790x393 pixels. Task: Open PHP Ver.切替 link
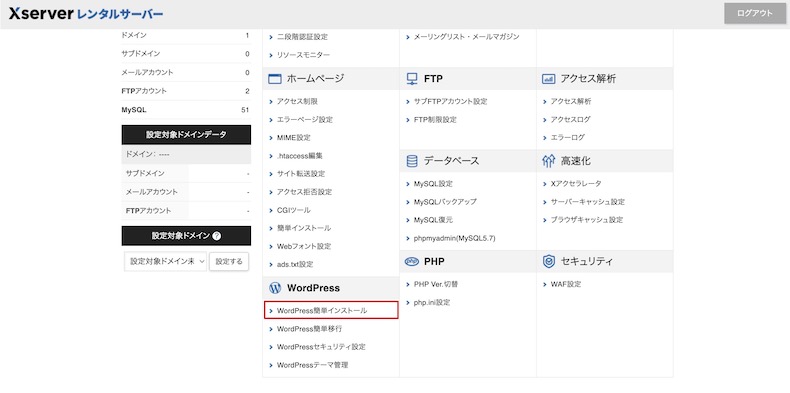click(x=435, y=285)
